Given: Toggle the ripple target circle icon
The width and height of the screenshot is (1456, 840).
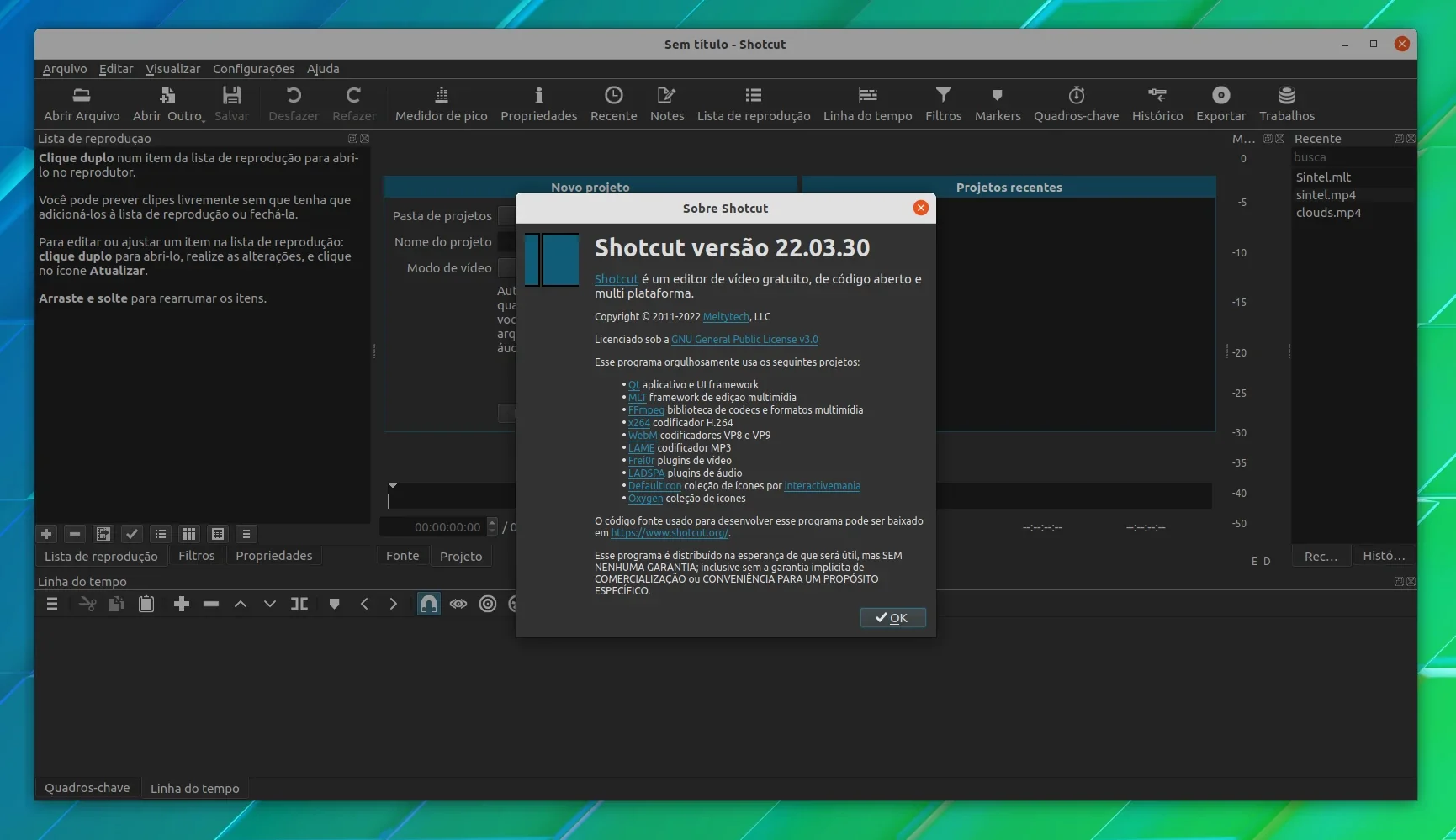Looking at the screenshot, I should click(x=487, y=604).
